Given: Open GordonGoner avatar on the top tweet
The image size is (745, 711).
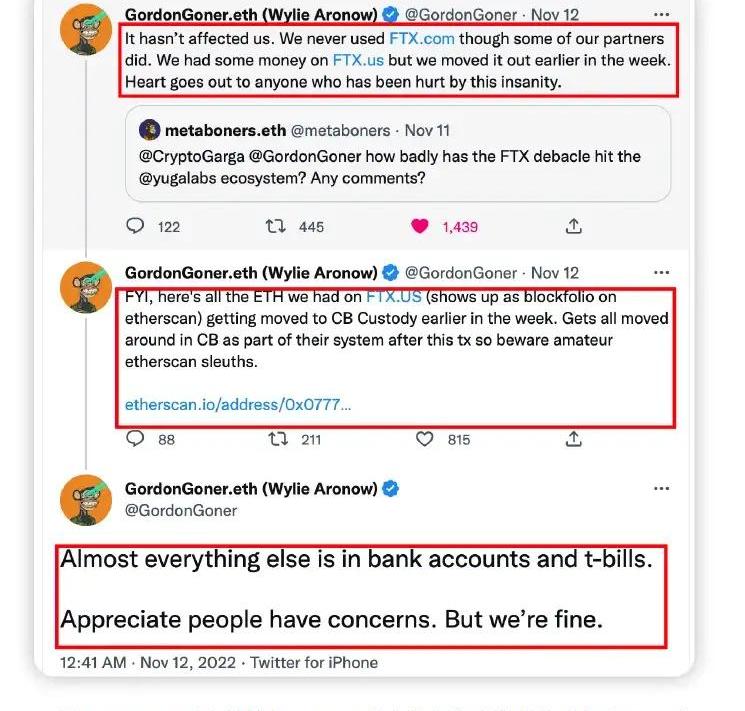Looking at the screenshot, I should pyautogui.click(x=86, y=30).
